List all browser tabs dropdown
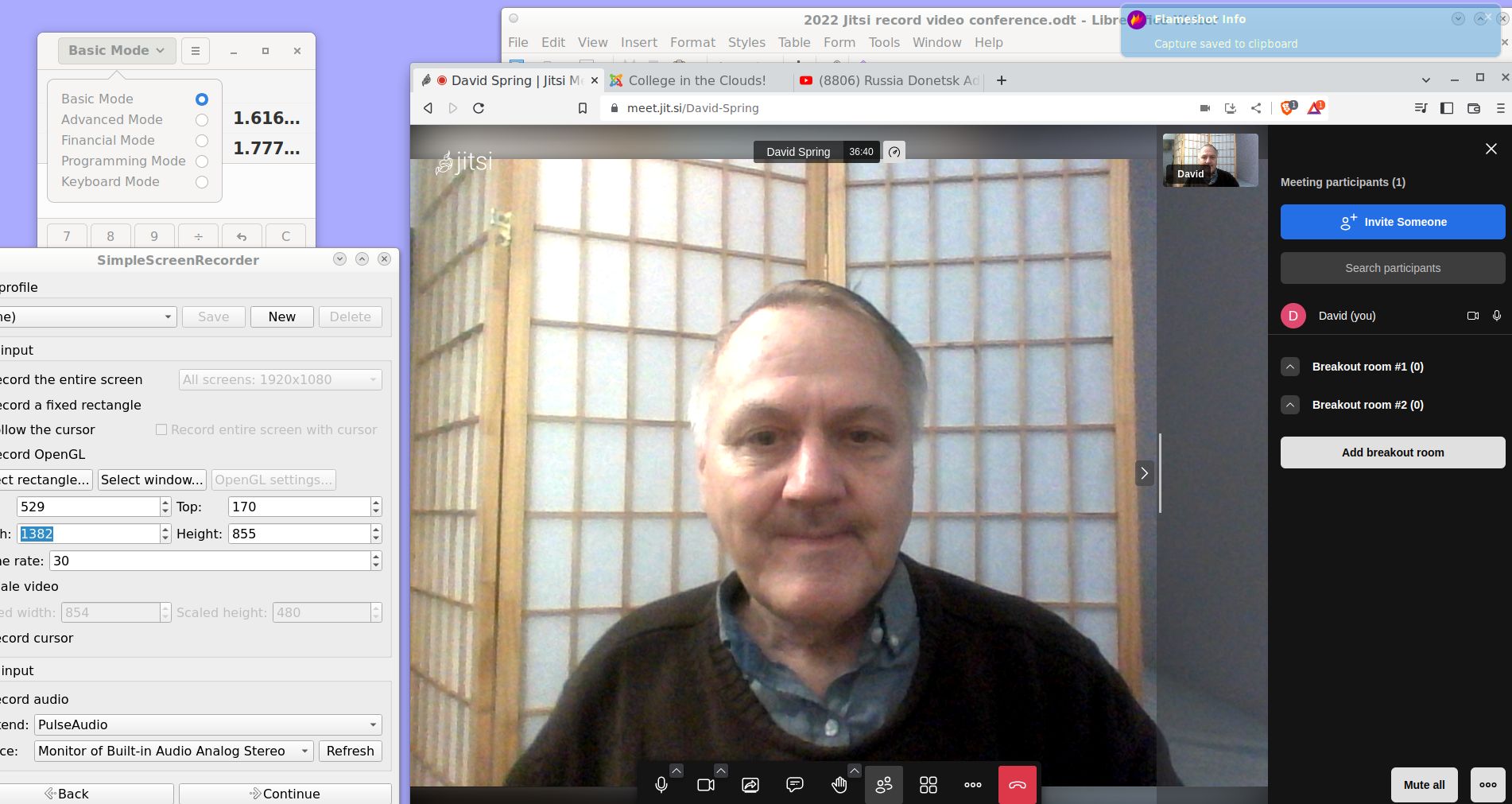This screenshot has height=804, width=1512. tap(1426, 80)
